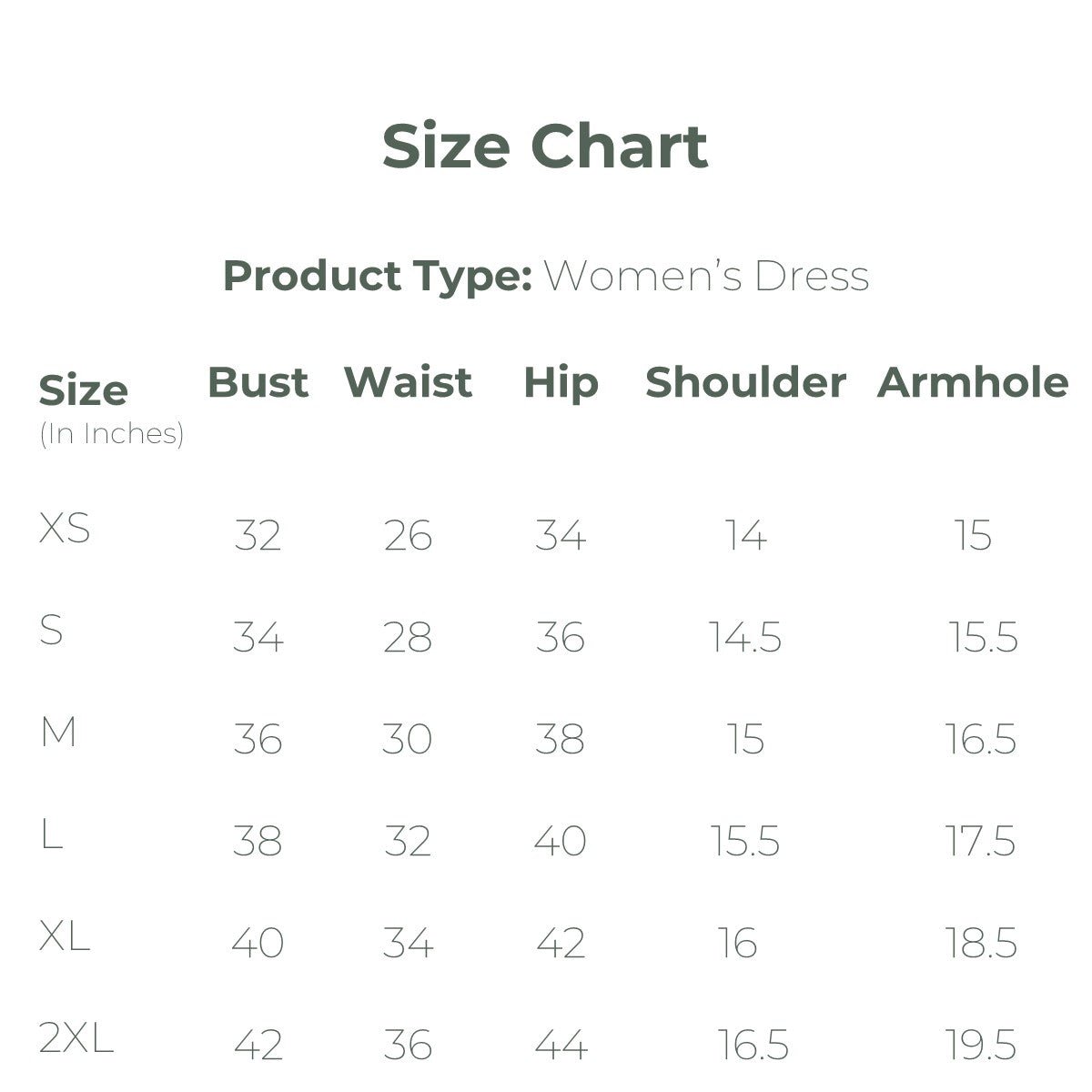Select the Shoulder column header
Viewport: 1092px width, 1092px height.
(745, 382)
